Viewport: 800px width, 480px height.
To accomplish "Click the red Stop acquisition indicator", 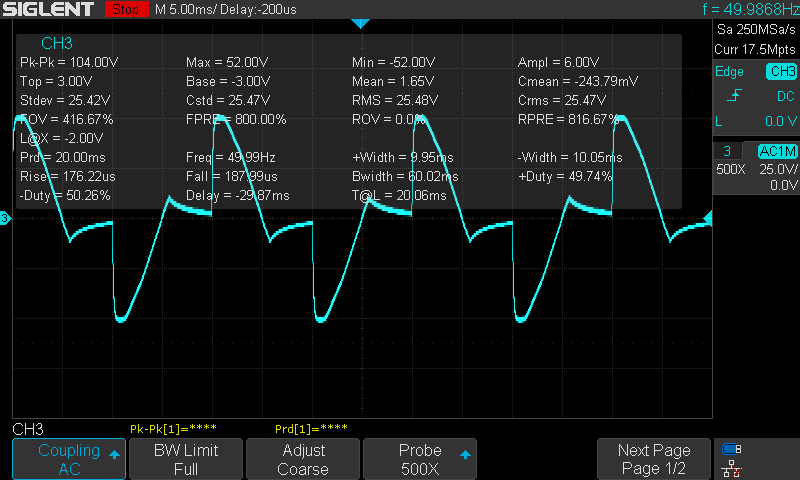I will click(124, 10).
